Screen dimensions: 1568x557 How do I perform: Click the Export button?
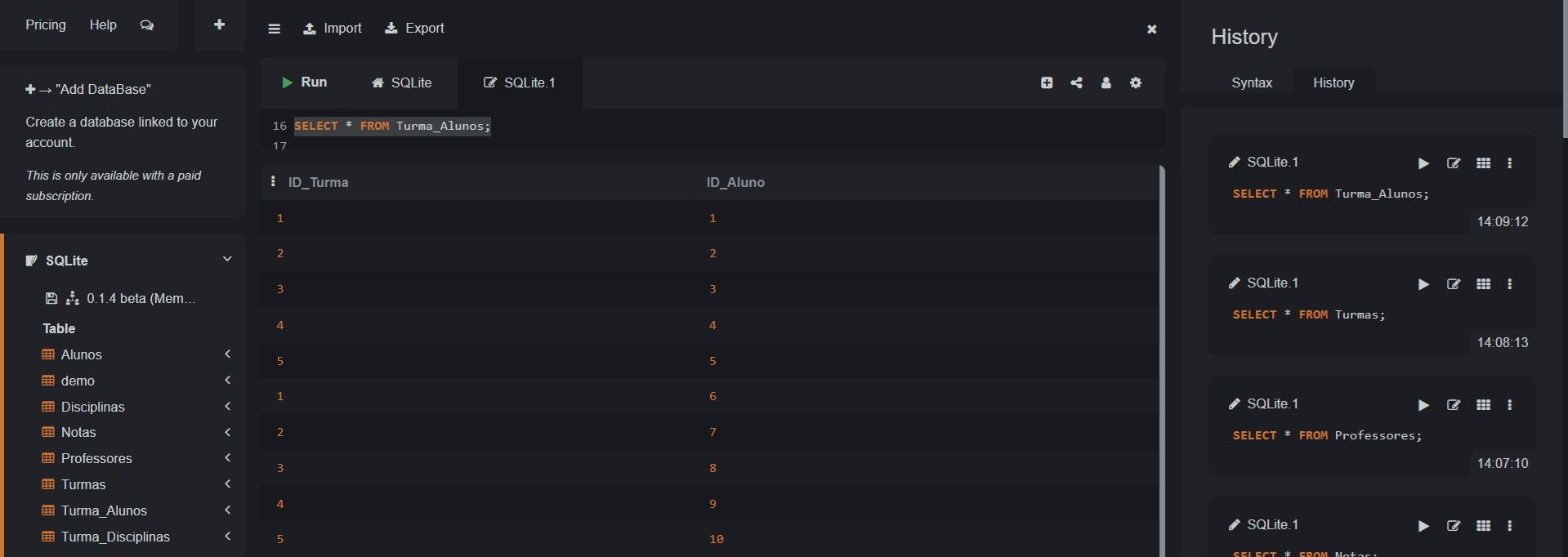[x=414, y=28]
